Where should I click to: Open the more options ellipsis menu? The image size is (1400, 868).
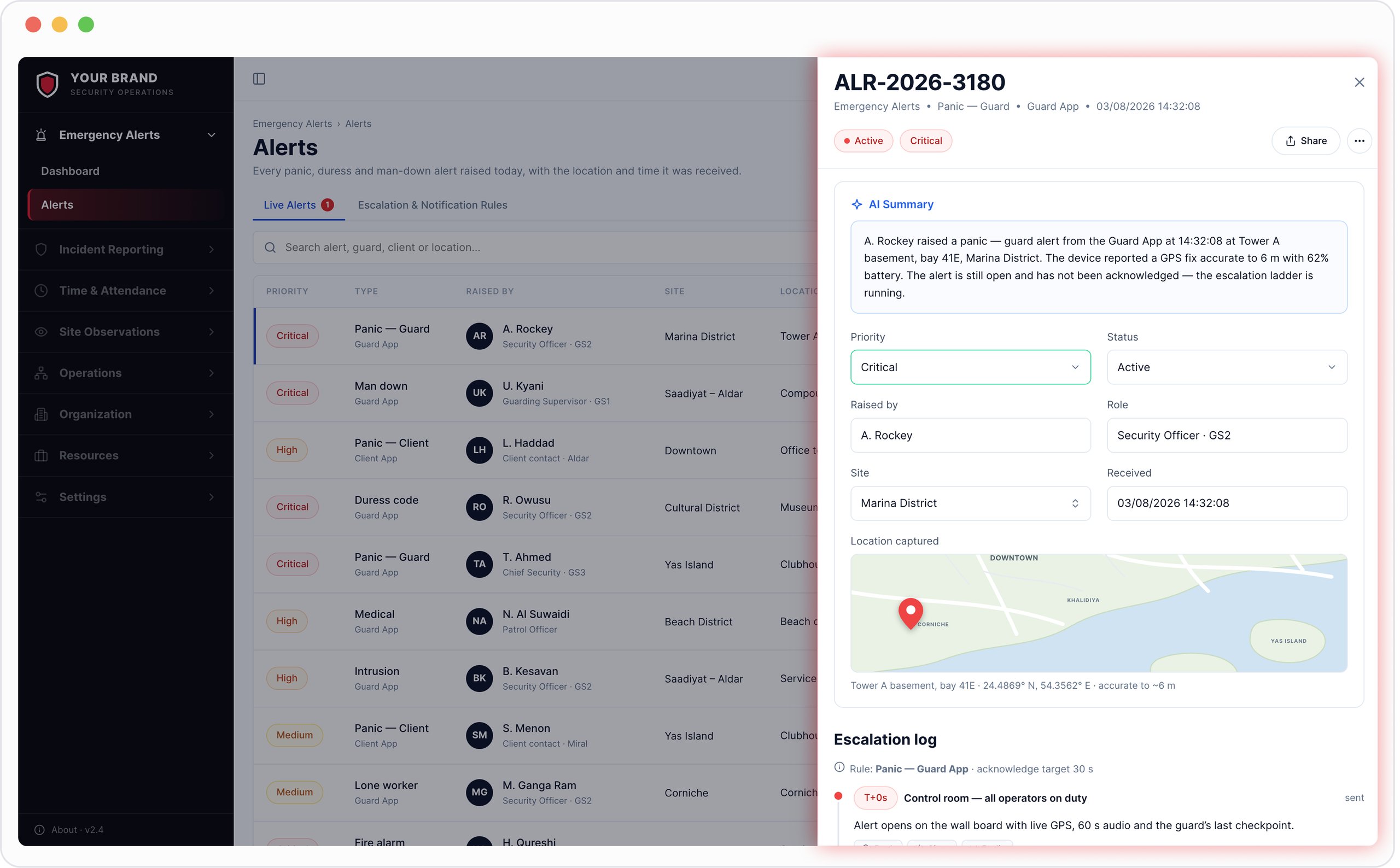[x=1358, y=140]
